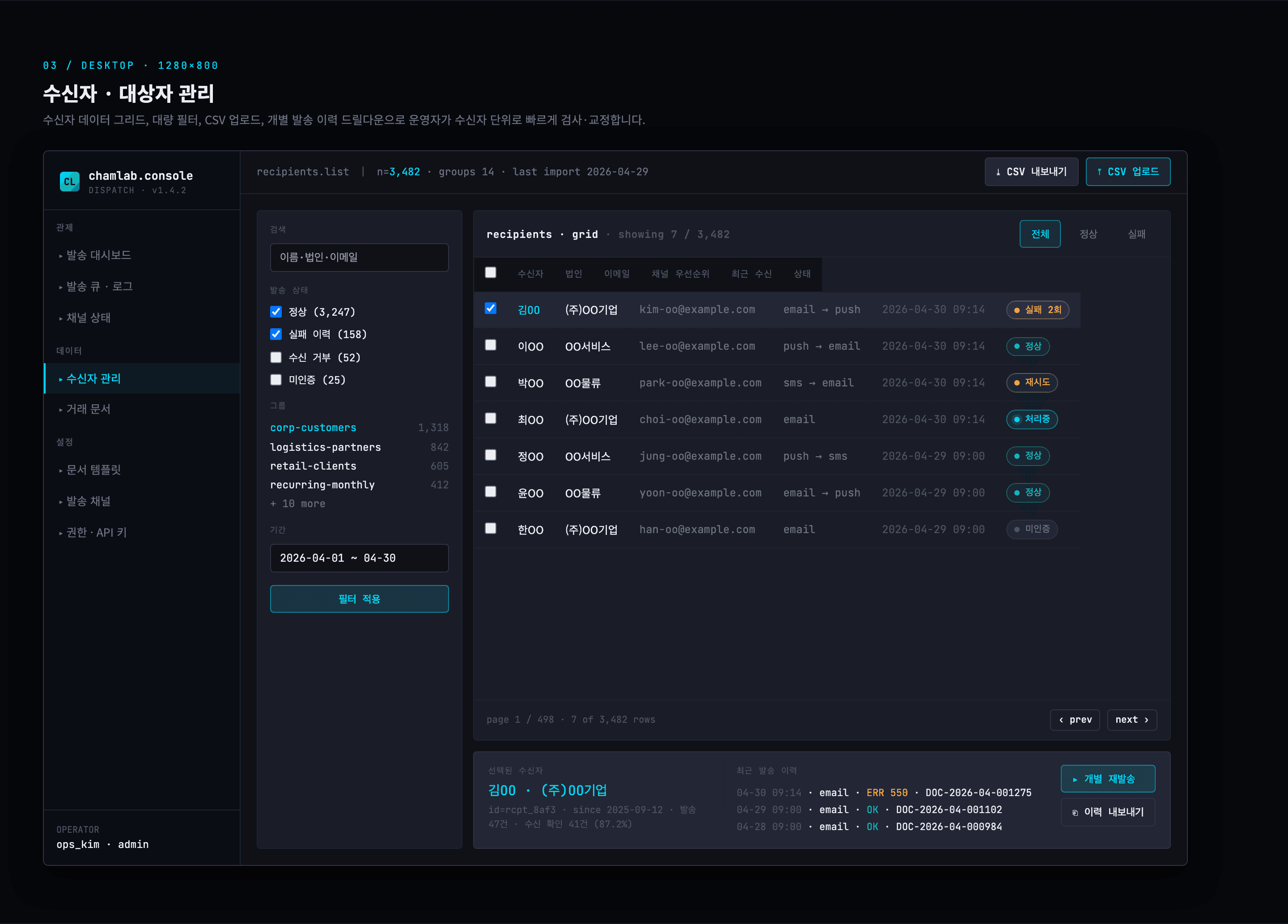Click operator ops_kim · admin
Screen dimensions: 1288x924
[102, 844]
